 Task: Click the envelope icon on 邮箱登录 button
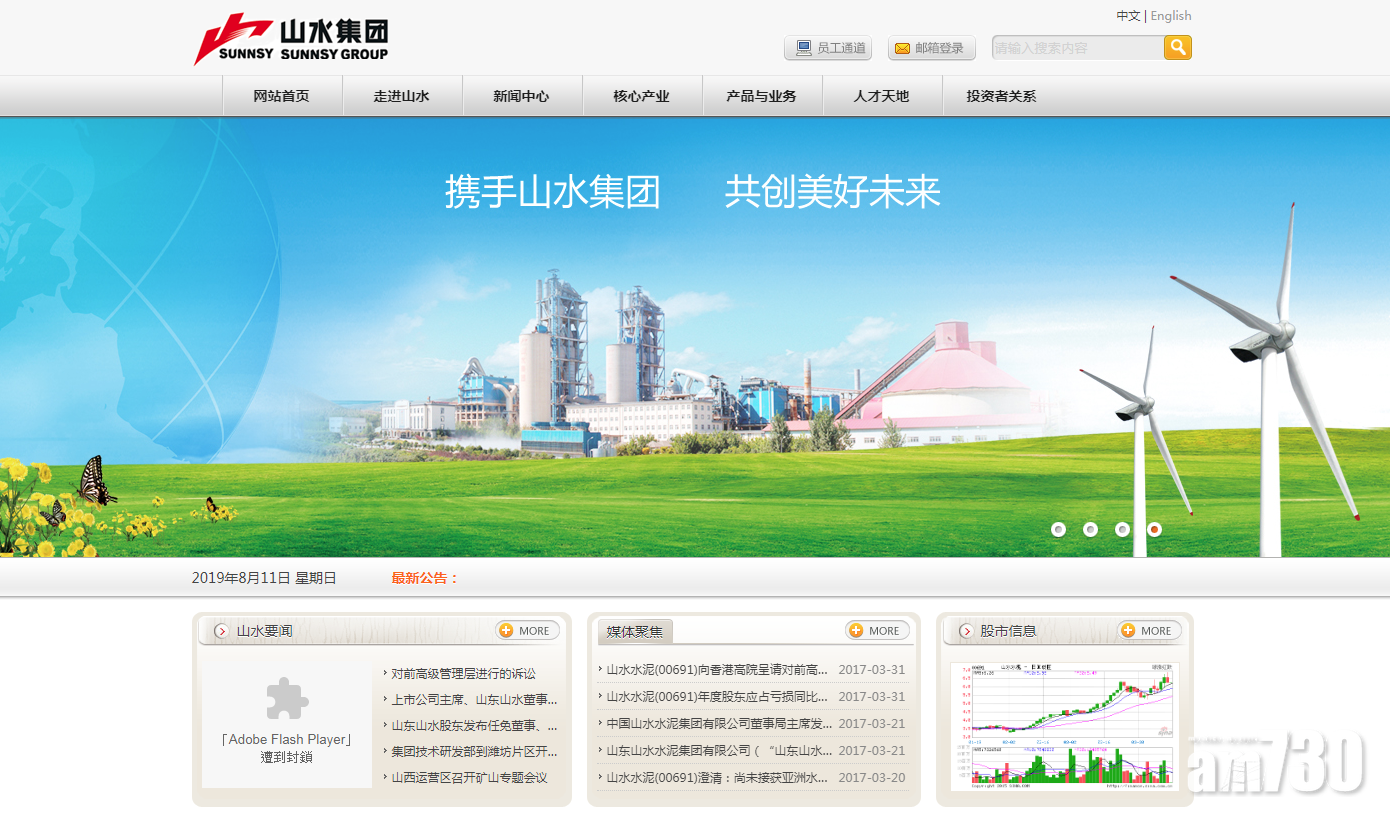tap(902, 47)
